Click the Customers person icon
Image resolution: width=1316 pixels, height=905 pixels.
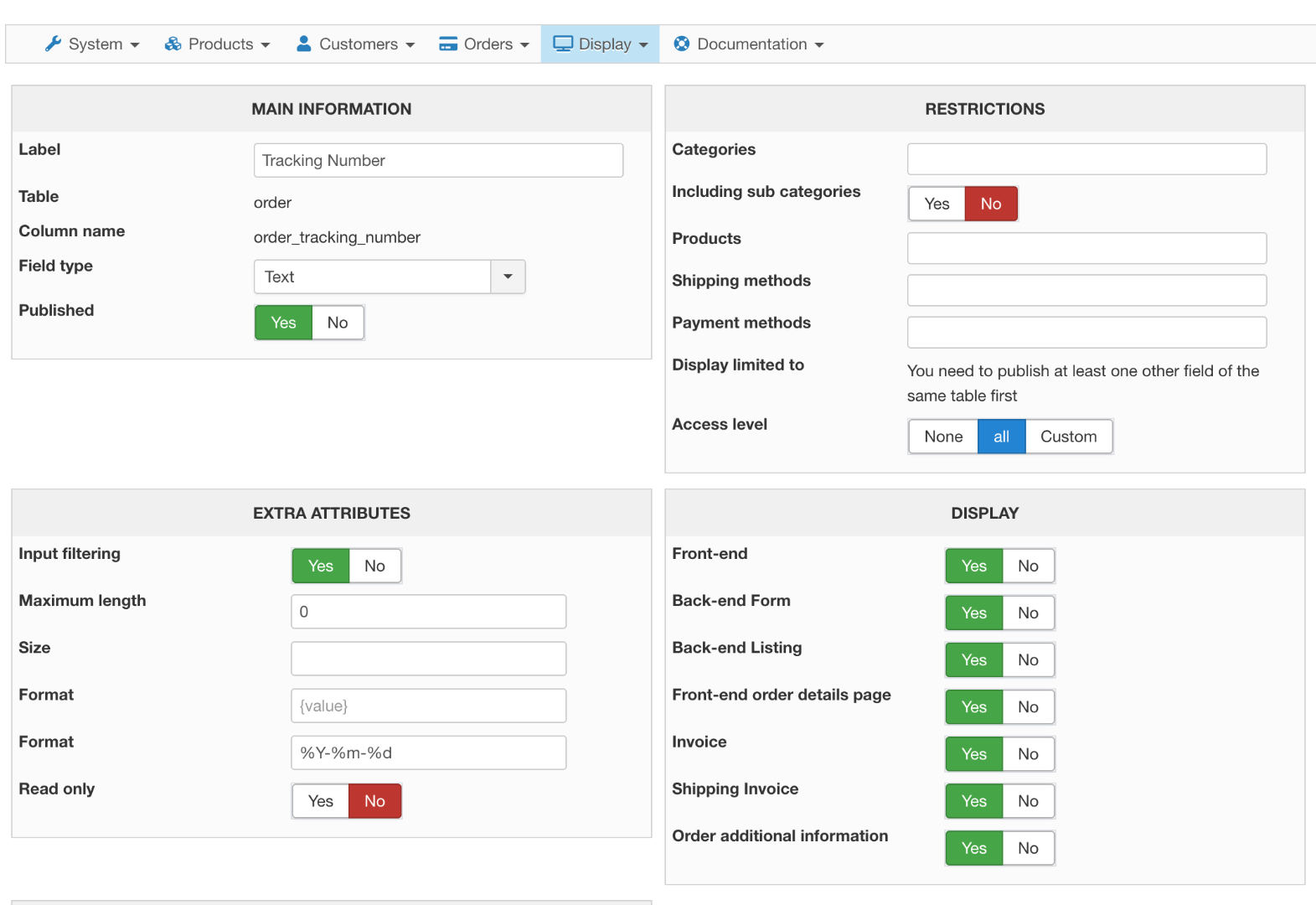pos(304,44)
